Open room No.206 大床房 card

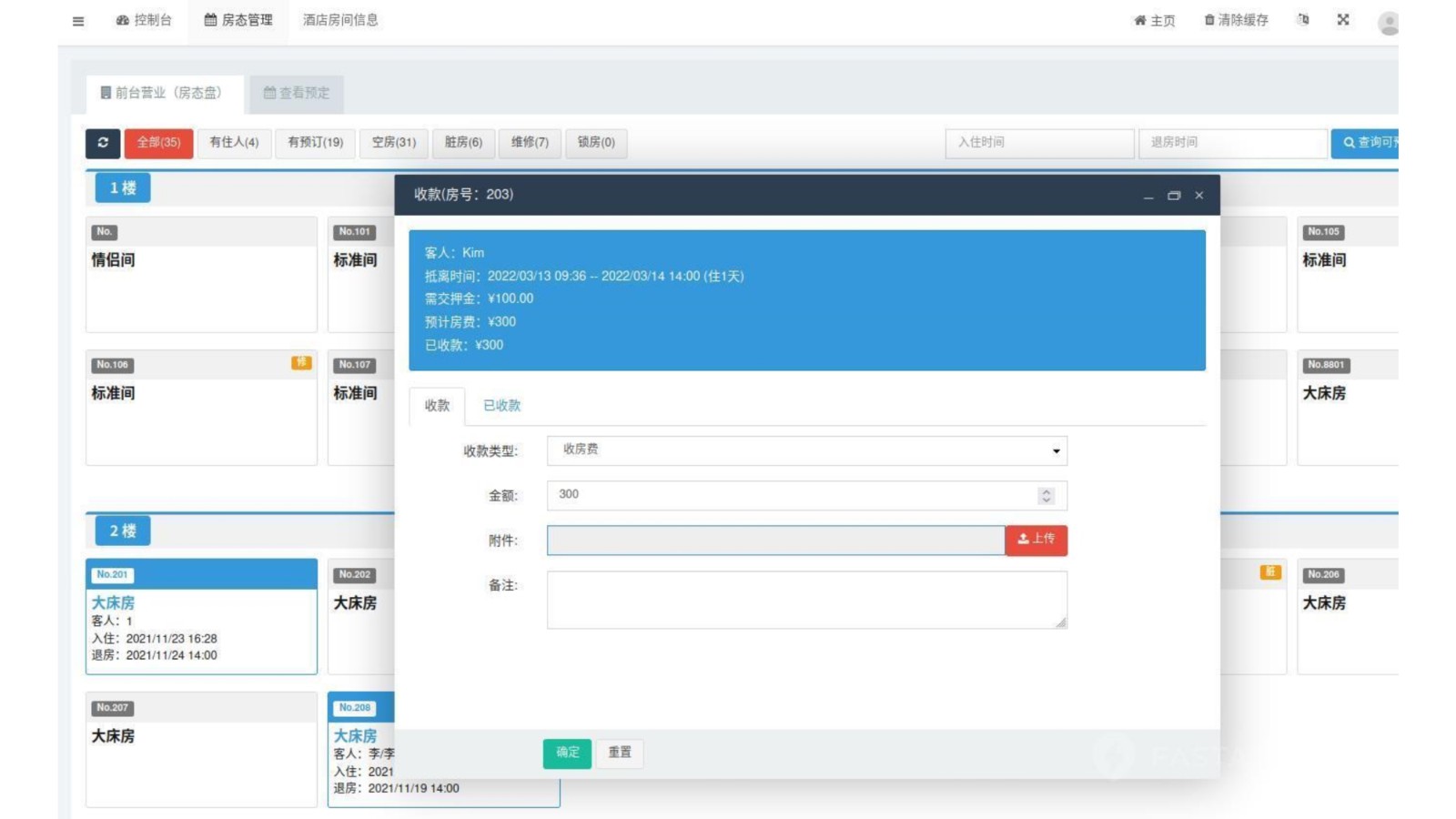[1348, 617]
